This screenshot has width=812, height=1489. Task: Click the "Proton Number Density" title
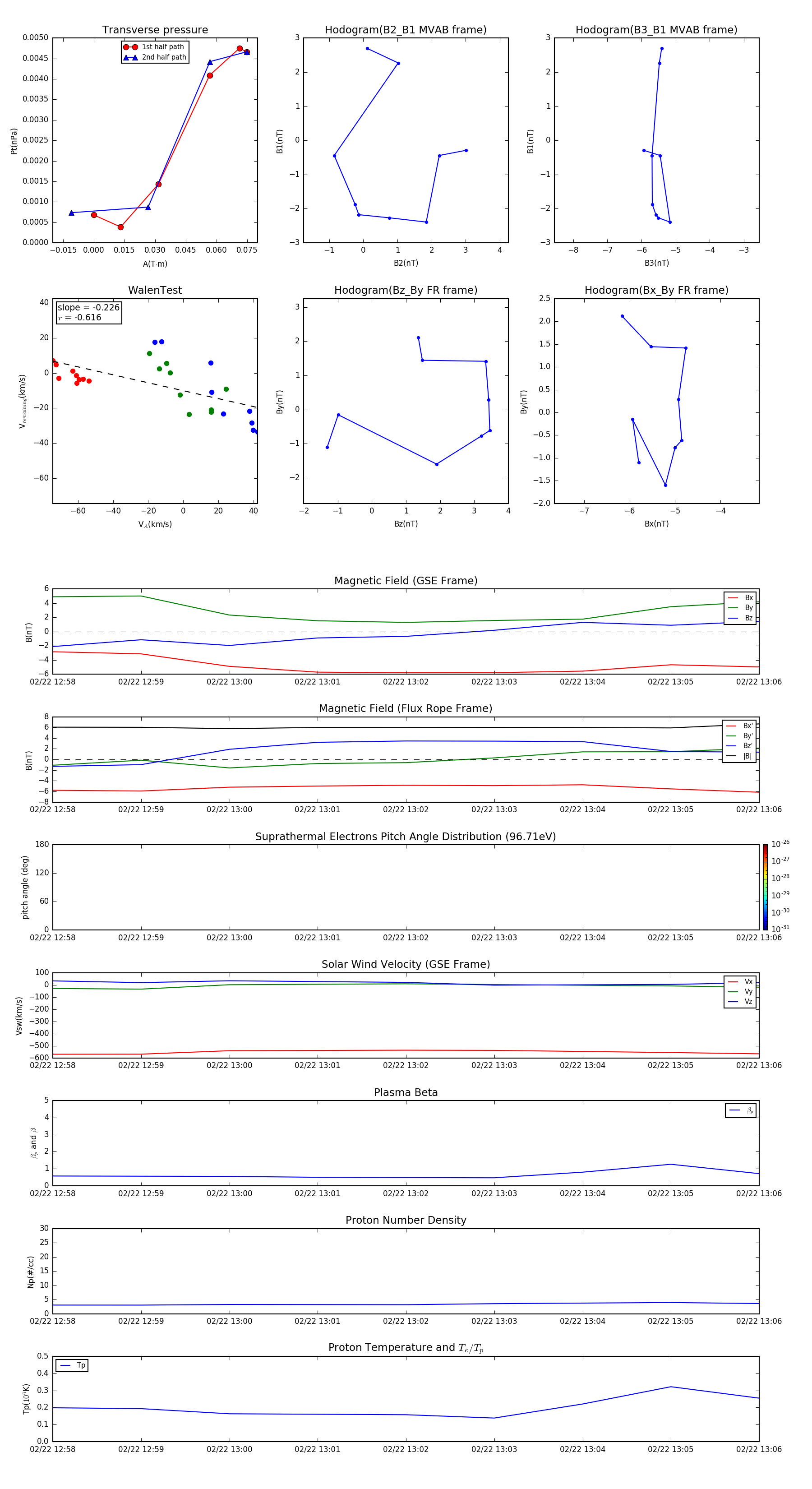coord(406,1220)
